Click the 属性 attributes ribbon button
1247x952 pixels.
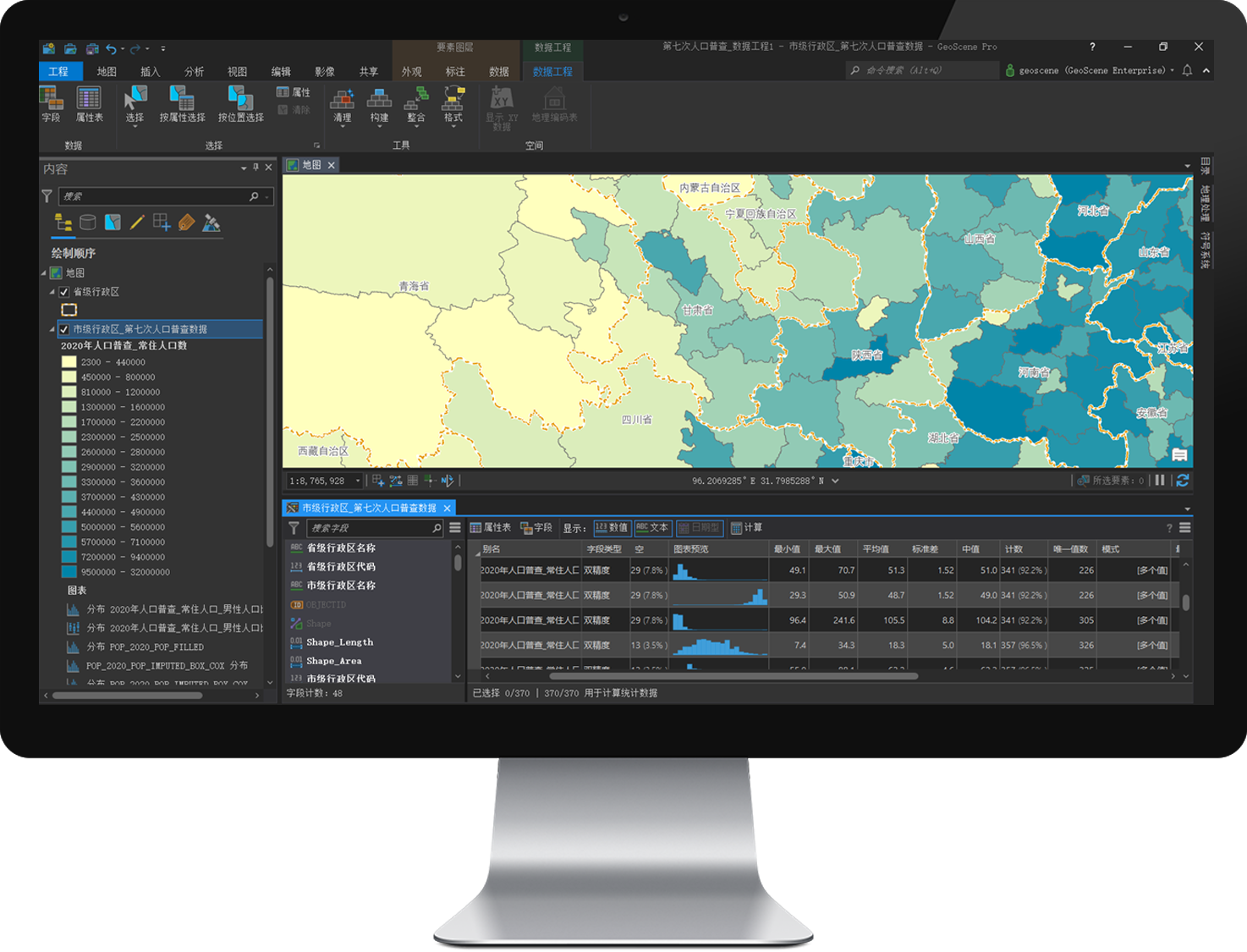pos(294,91)
